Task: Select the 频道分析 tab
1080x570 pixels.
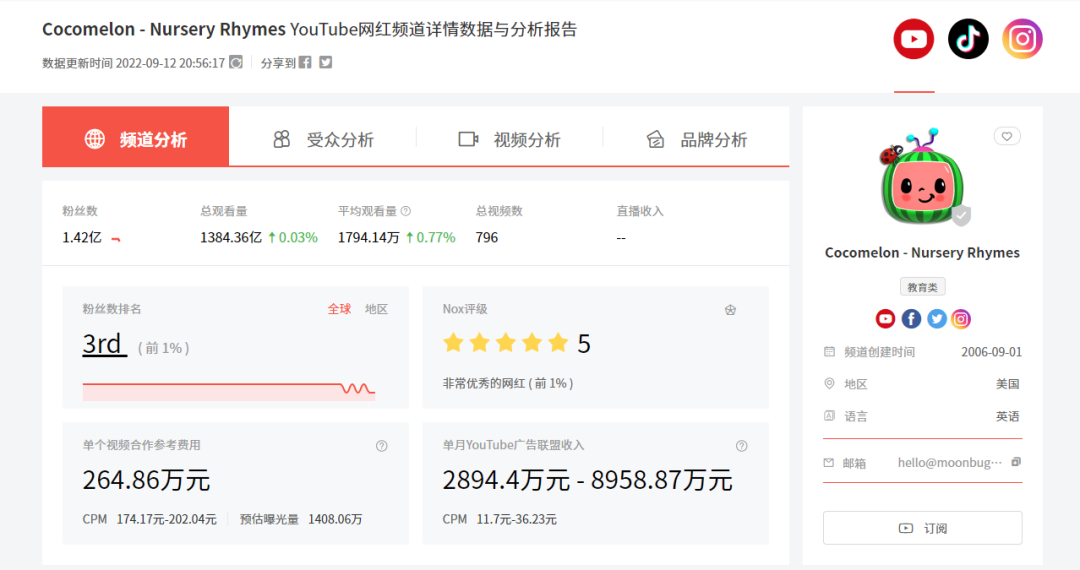Action: tap(136, 136)
